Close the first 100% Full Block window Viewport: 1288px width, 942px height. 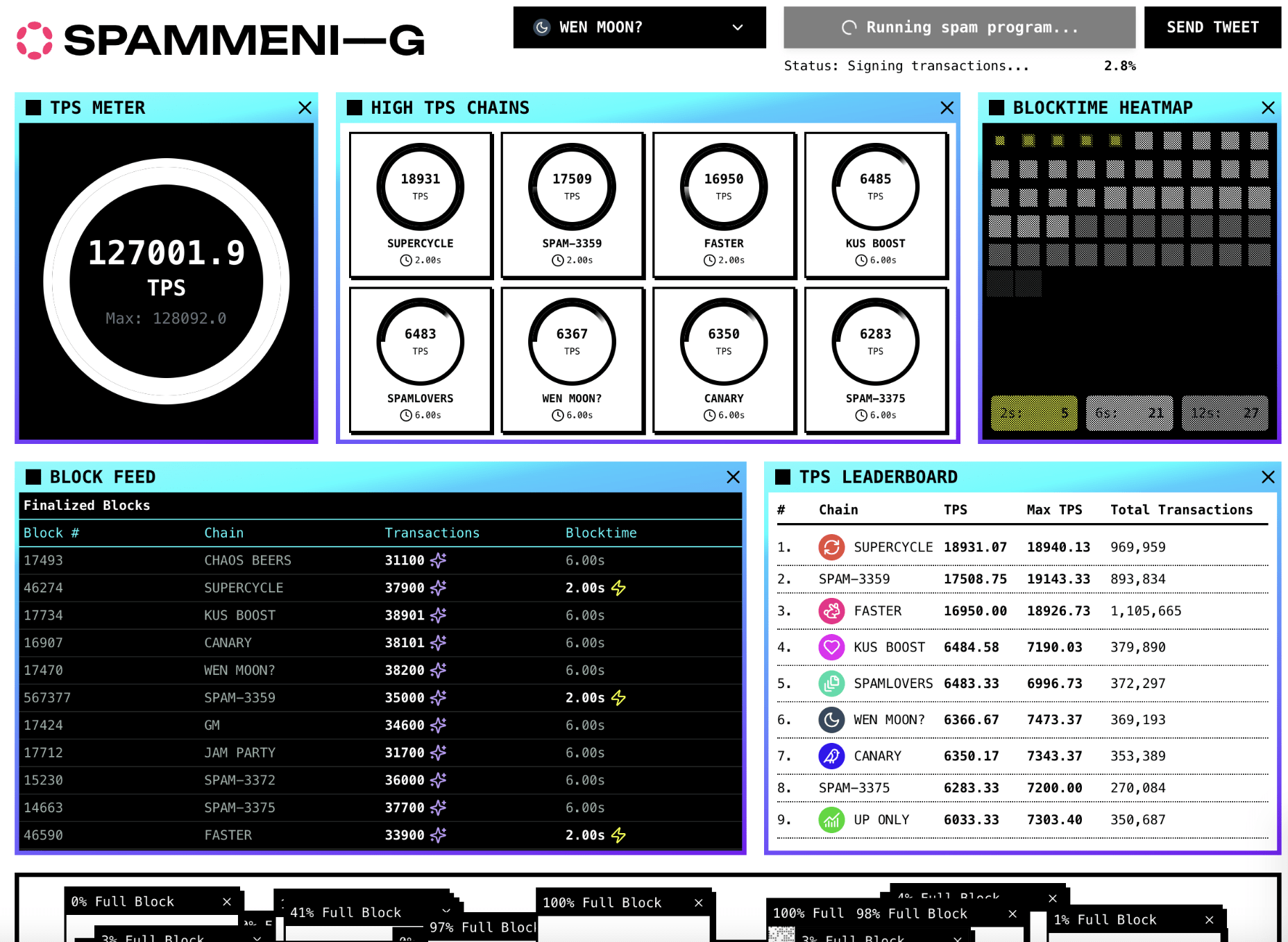tap(699, 902)
